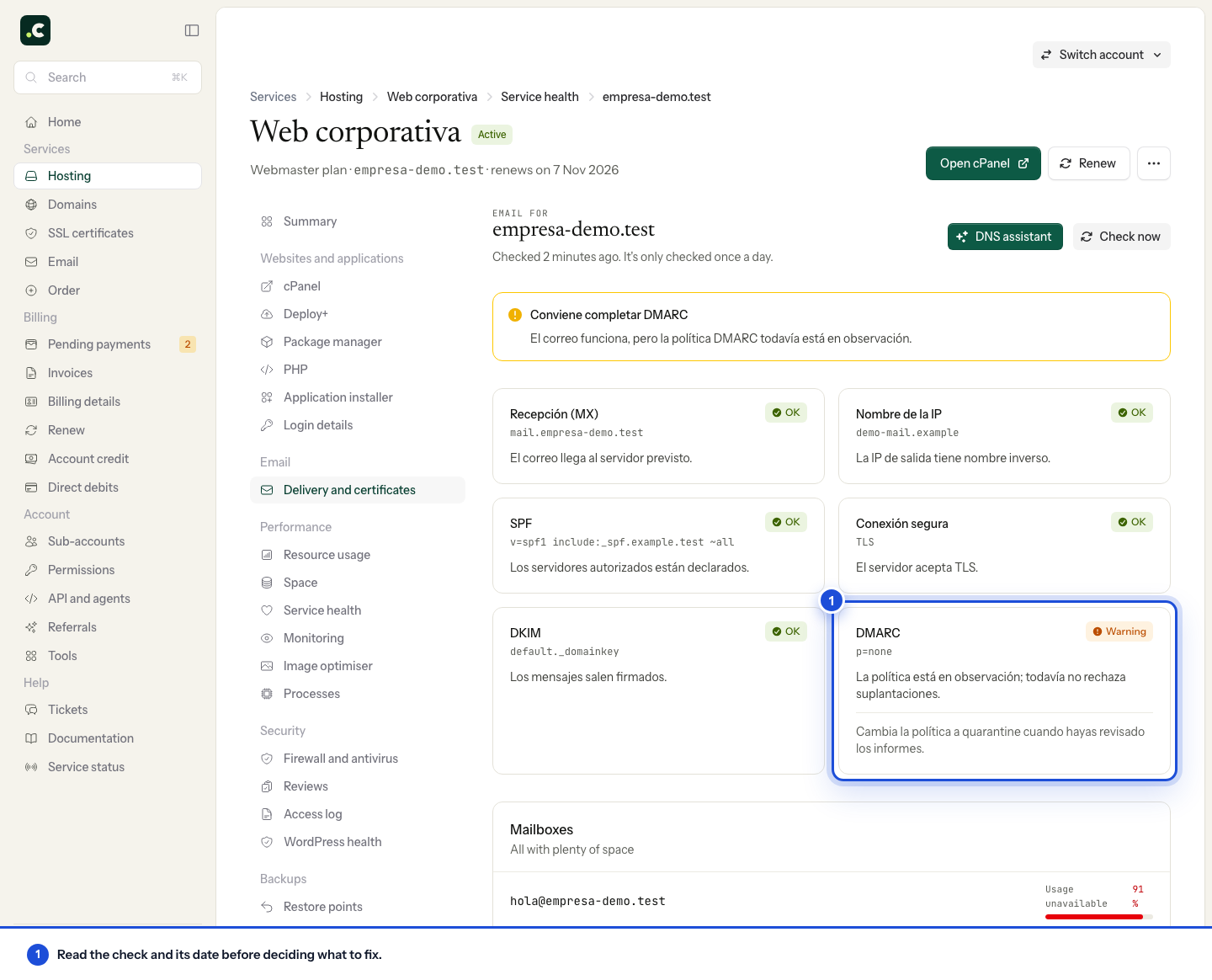Viewport: 1212px width, 980px height.
Task: Go to Pending payments
Action: point(108,344)
